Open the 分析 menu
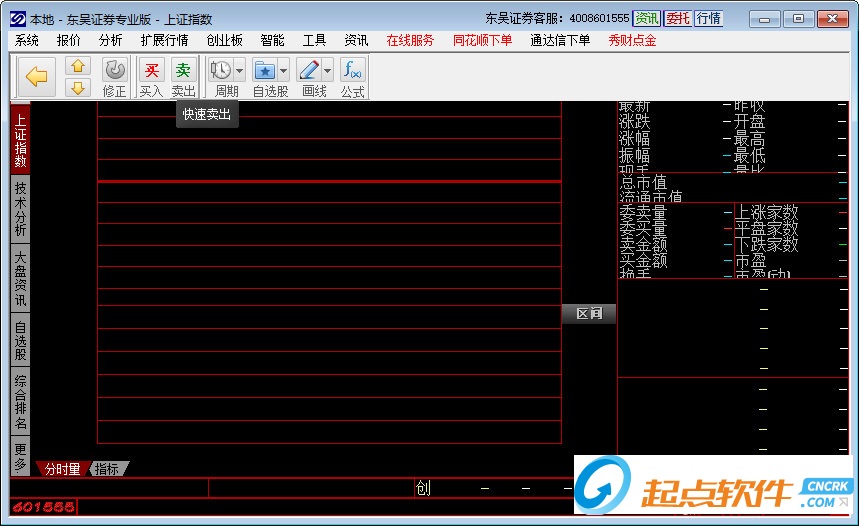The height and width of the screenshot is (526, 859). tap(110, 40)
